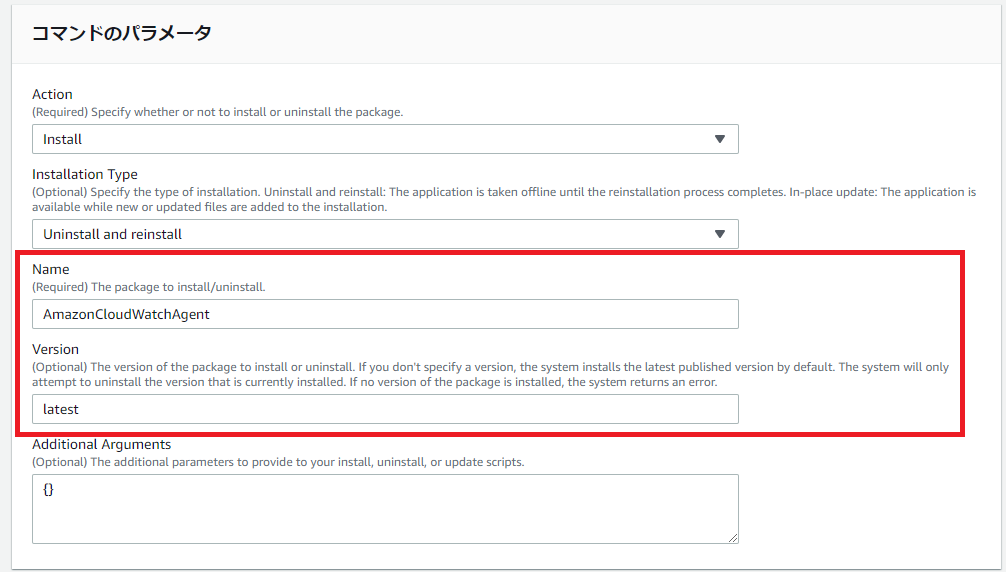Click the '(Optional) The additional parameters' description
Viewport: 1006px width, 572px height.
(278, 462)
